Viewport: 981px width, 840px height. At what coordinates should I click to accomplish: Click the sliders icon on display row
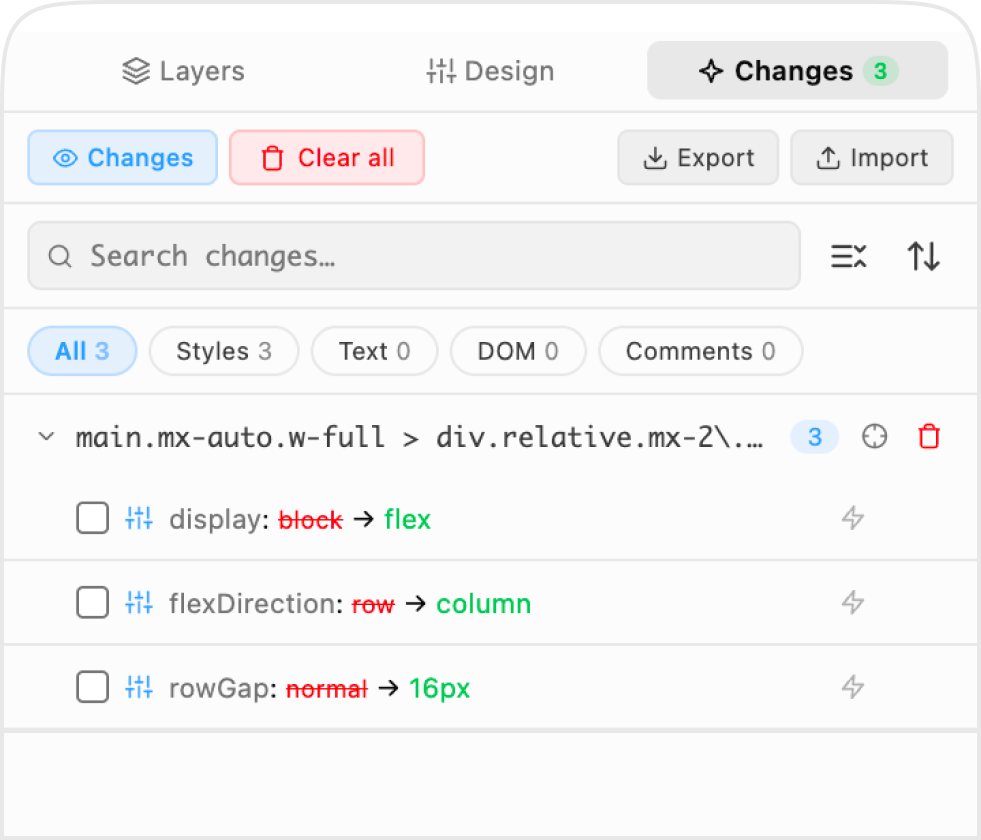[139, 518]
